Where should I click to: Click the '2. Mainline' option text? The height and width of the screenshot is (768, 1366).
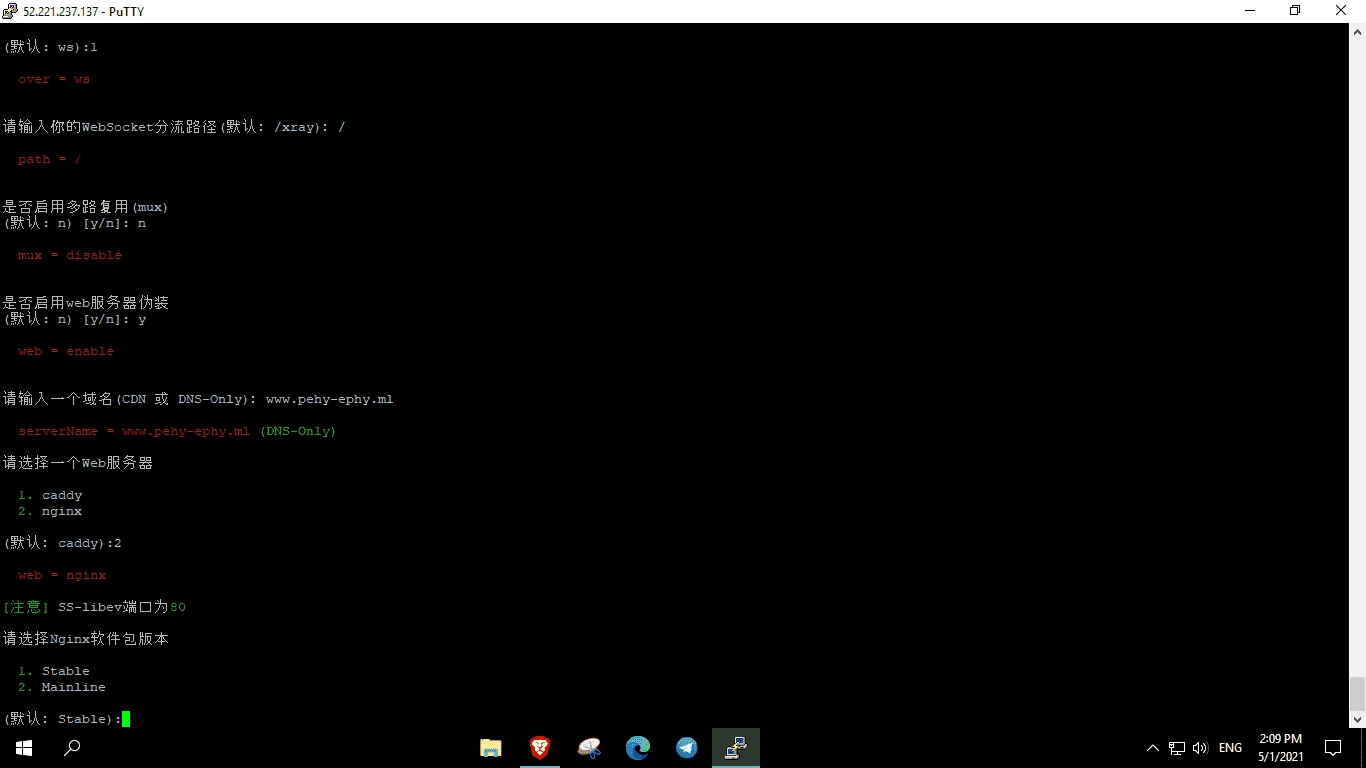pyautogui.click(x=62, y=687)
